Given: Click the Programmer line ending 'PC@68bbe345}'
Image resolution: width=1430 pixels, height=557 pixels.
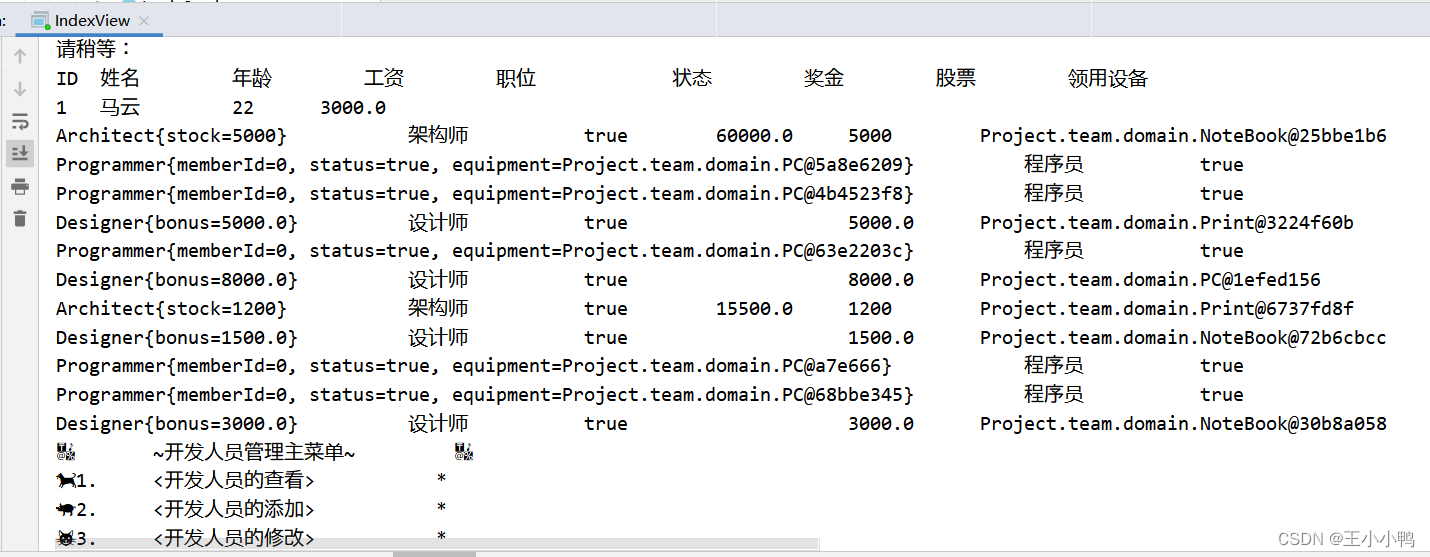Looking at the screenshot, I should point(485,395).
